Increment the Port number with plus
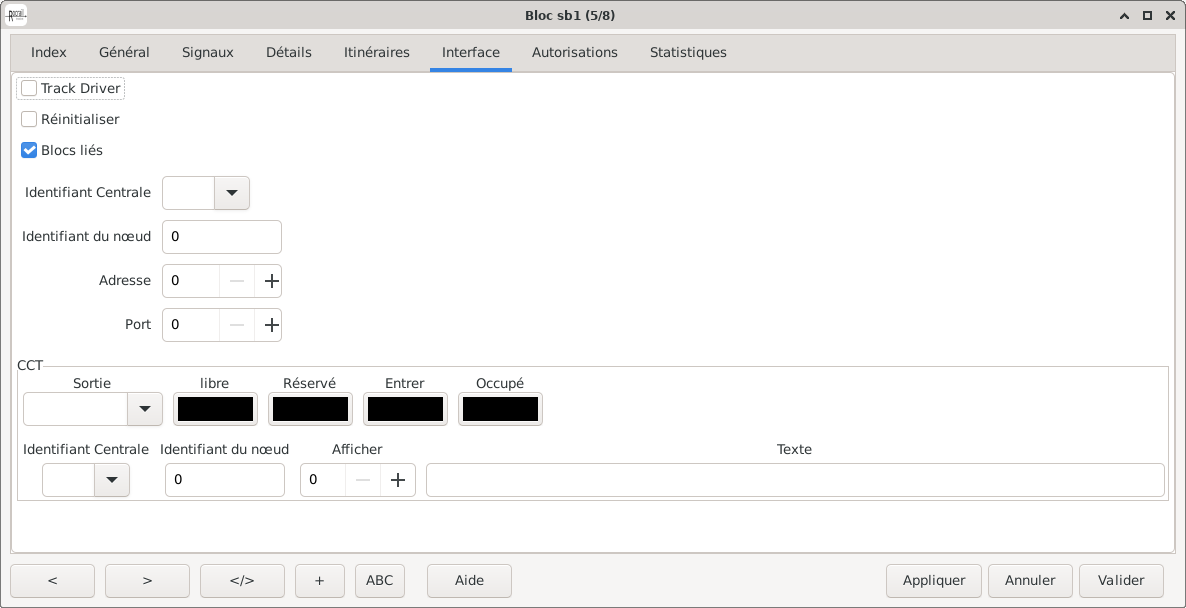 pos(271,325)
